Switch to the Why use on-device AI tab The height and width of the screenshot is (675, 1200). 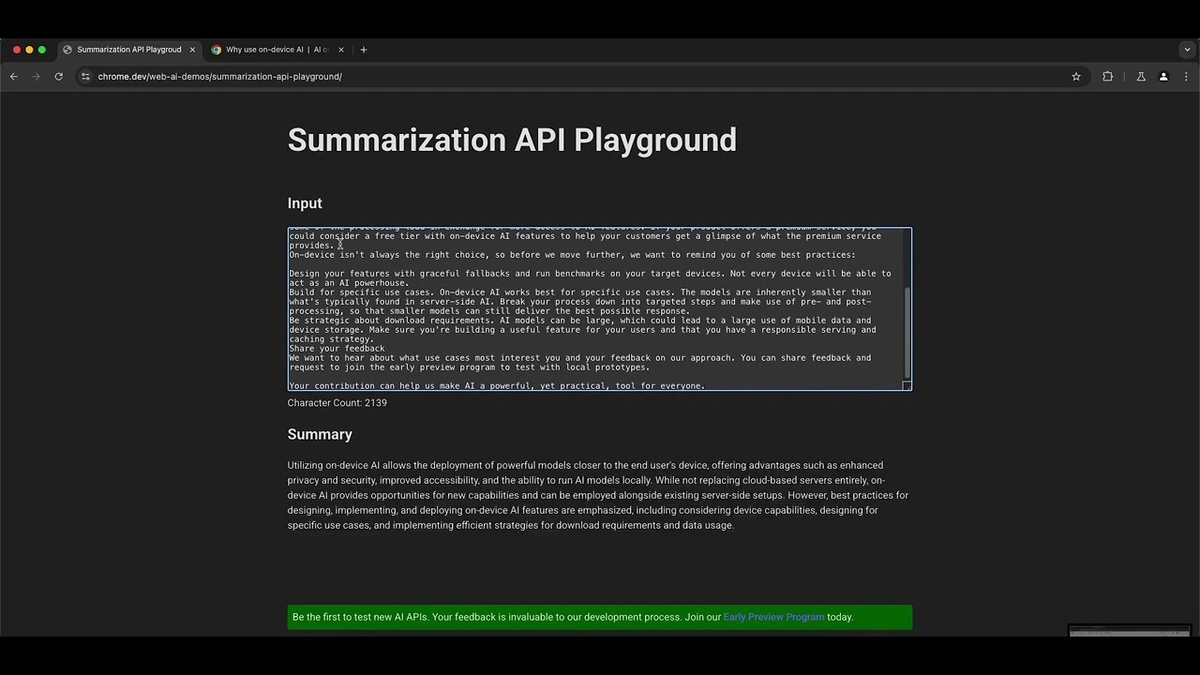pyautogui.click(x=277, y=49)
